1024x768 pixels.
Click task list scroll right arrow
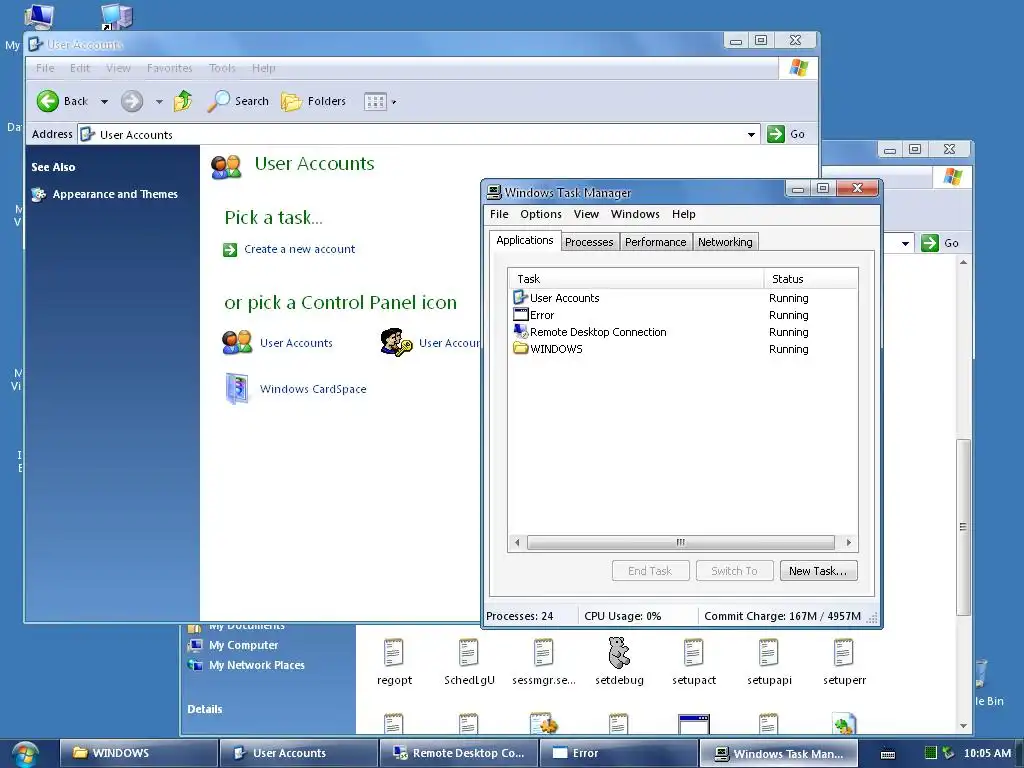(x=848, y=542)
